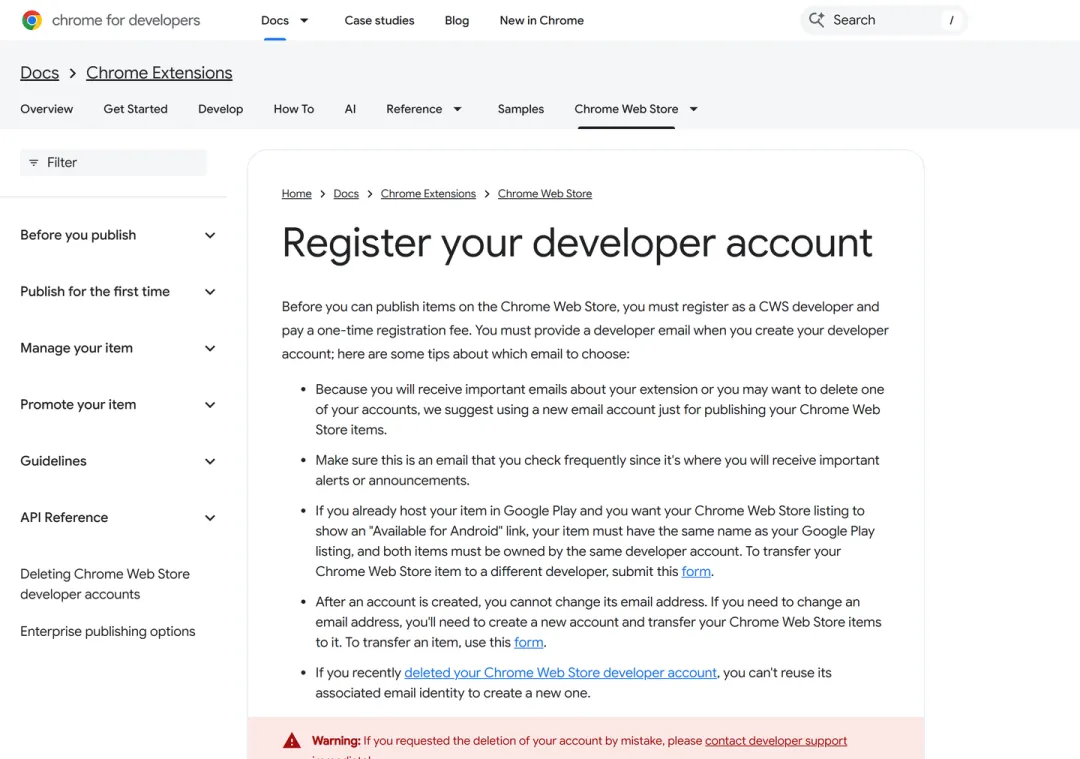Viewport: 1080px width, 759px height.
Task: Open Case studies in top navigation
Action: [380, 21]
